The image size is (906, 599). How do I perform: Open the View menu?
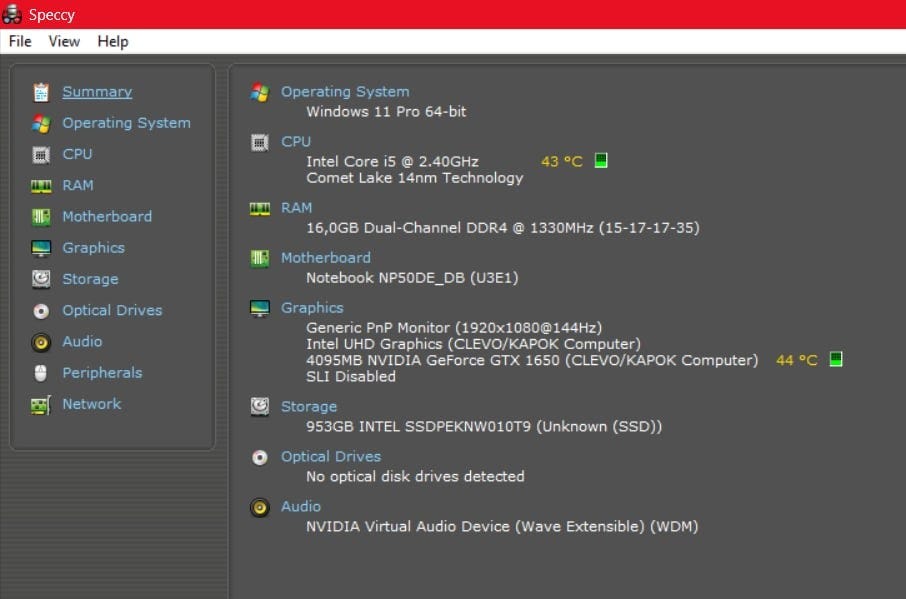pos(64,41)
